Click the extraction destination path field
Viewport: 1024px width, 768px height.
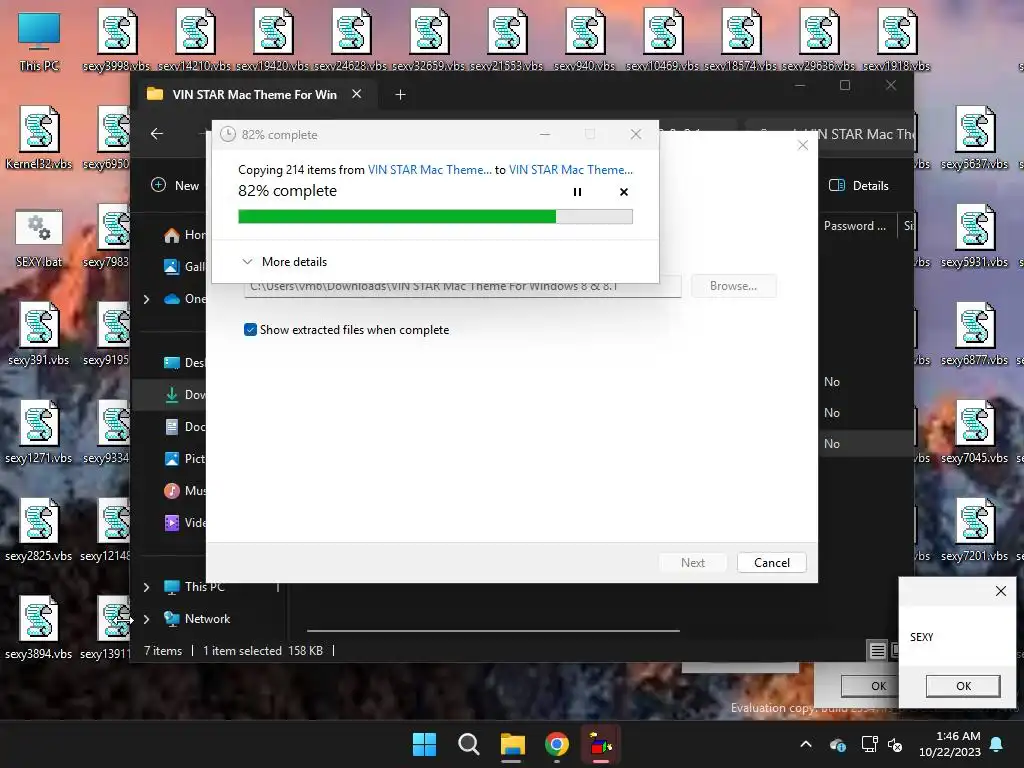(x=462, y=287)
